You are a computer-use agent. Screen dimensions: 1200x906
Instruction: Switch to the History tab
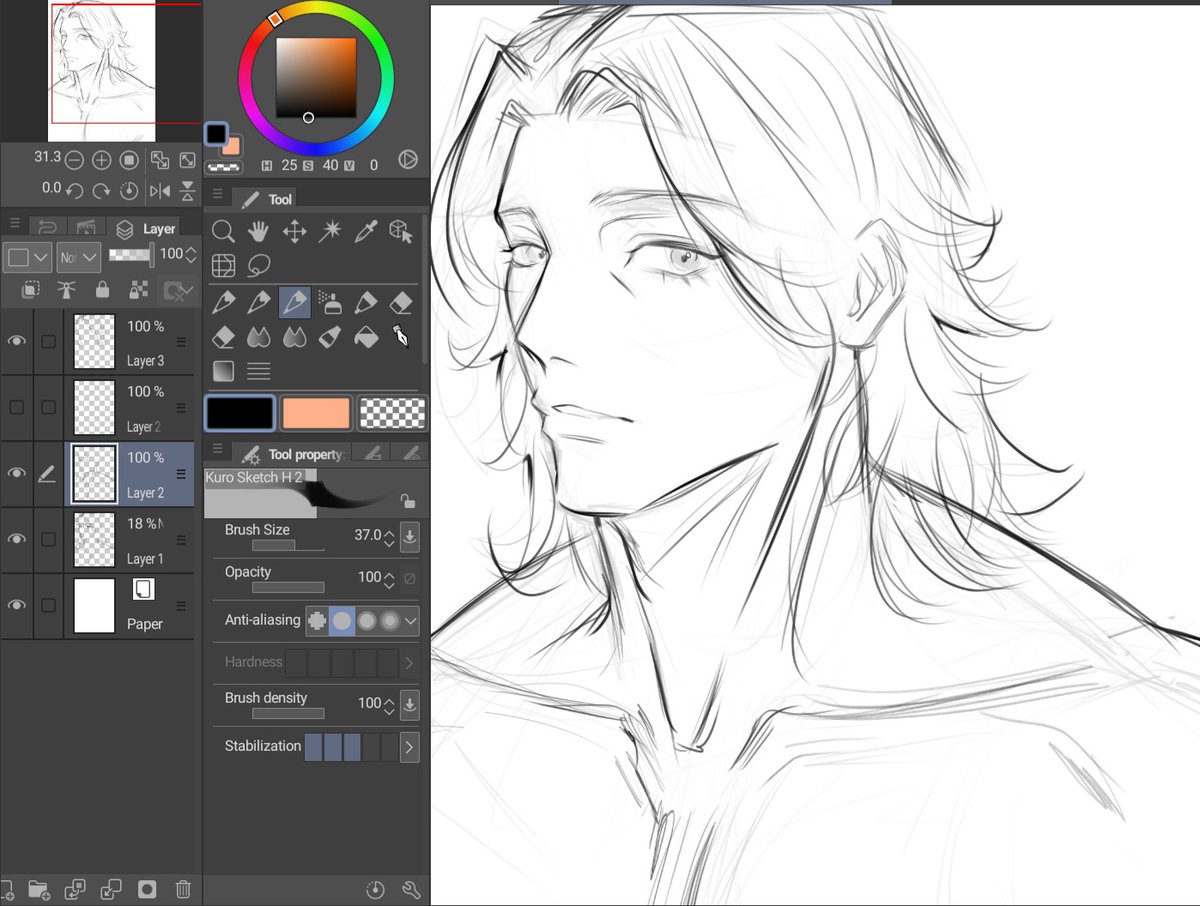tap(46, 228)
